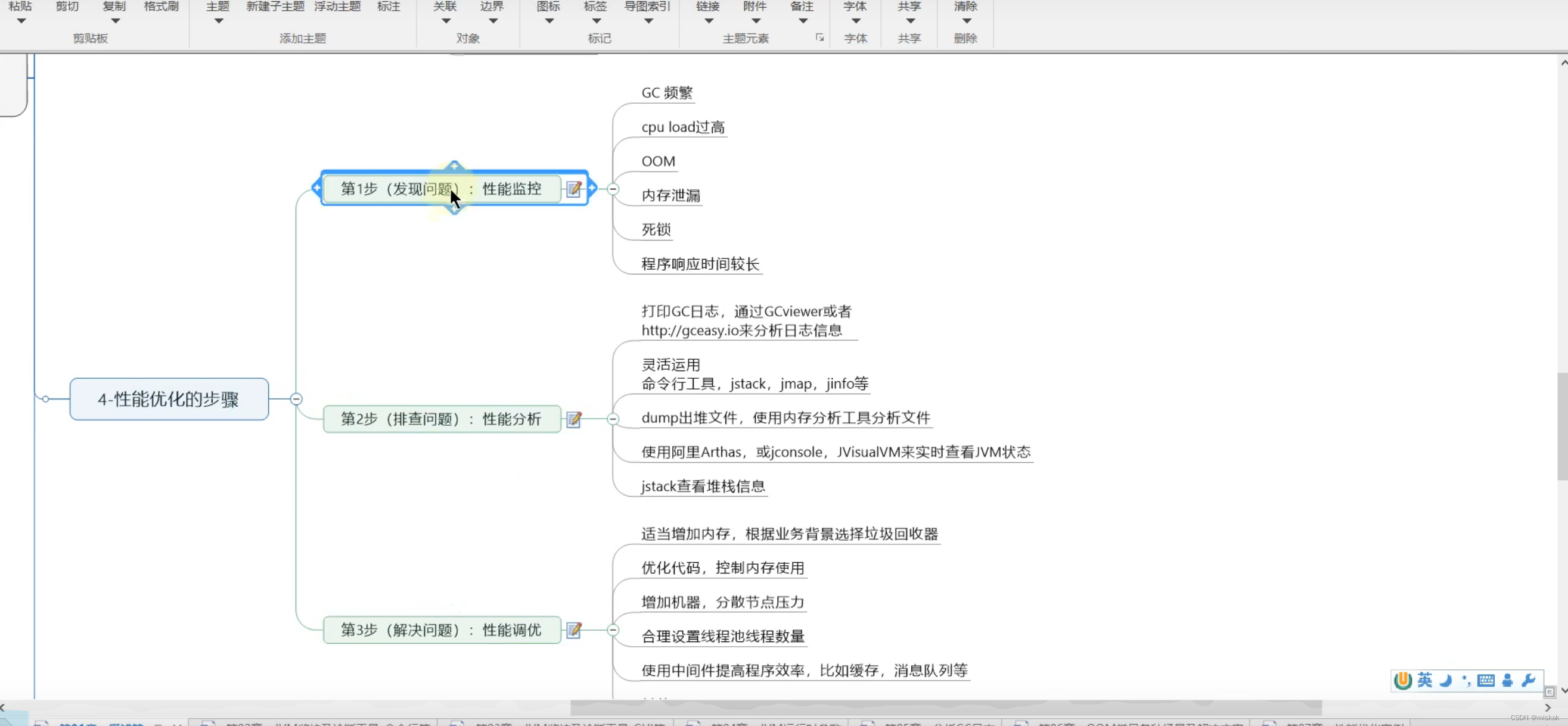This screenshot has width=1568, height=726.
Task: Select subtopic 适当增加内存
Action: [790, 534]
